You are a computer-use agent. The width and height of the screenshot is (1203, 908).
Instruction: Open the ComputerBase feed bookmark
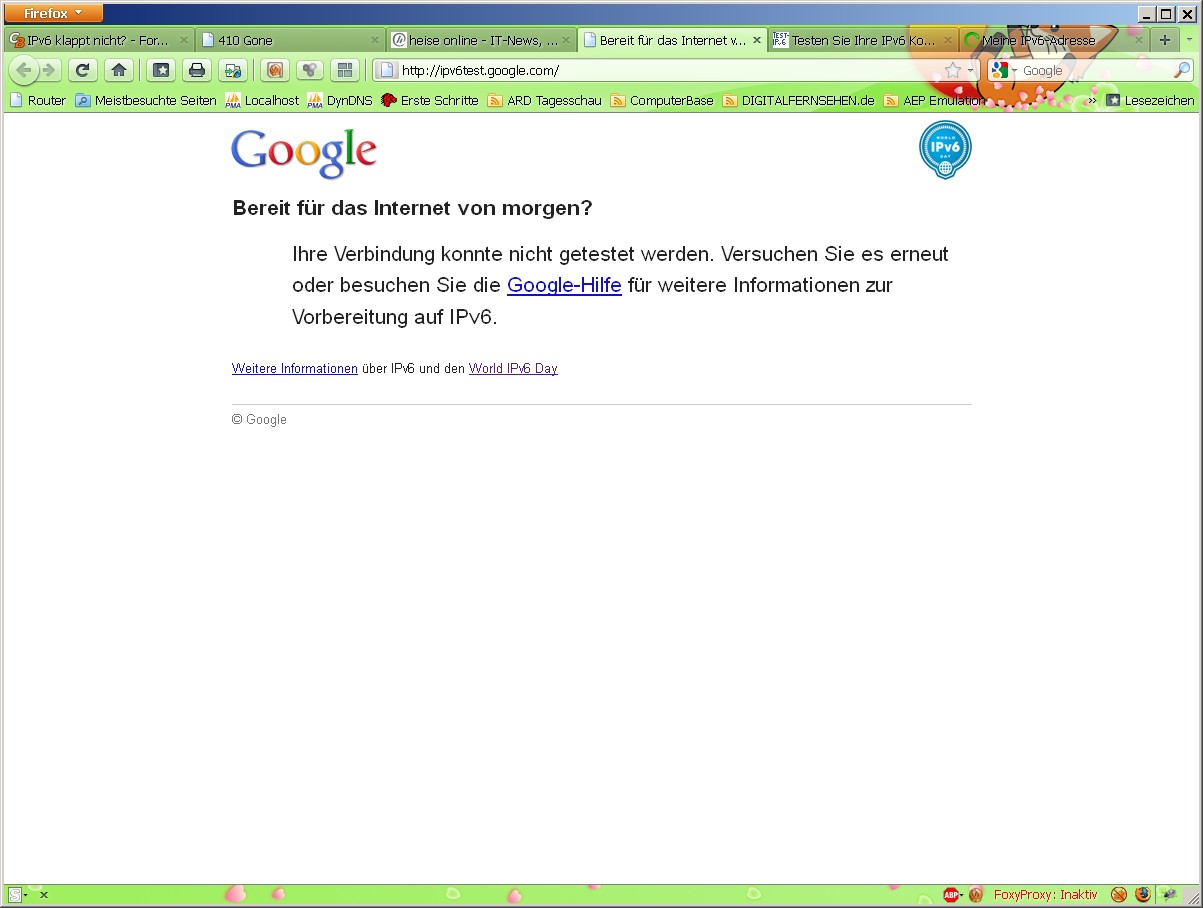(x=662, y=100)
